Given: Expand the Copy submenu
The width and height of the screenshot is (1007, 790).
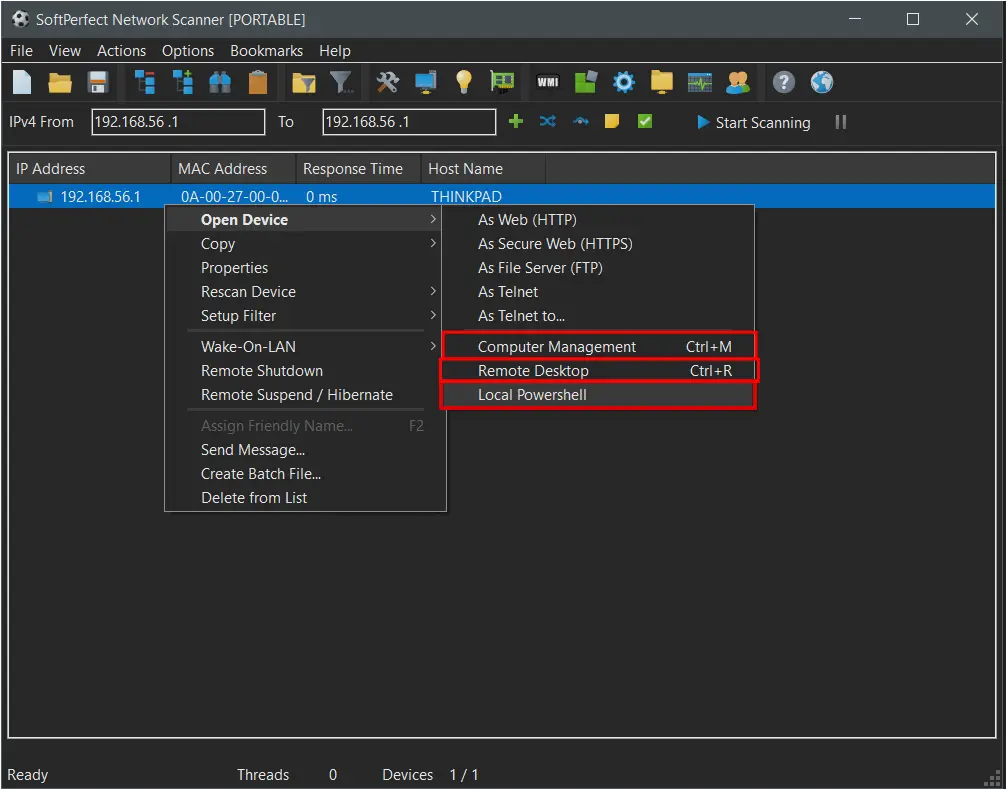Looking at the screenshot, I should click(305, 244).
